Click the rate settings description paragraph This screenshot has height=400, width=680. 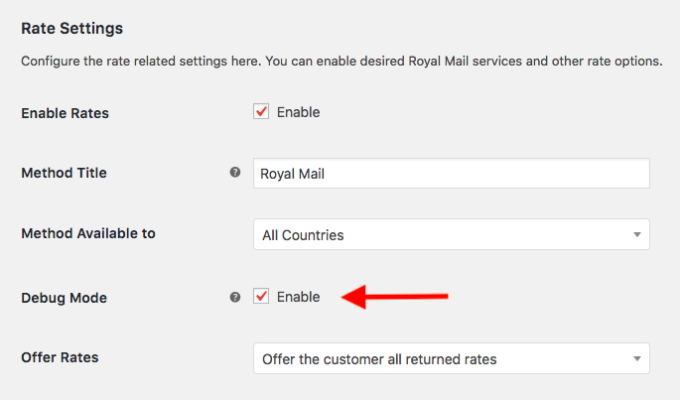[342, 61]
